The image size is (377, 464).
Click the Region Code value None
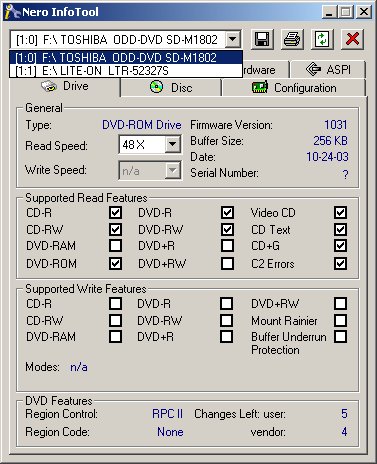[170, 432]
